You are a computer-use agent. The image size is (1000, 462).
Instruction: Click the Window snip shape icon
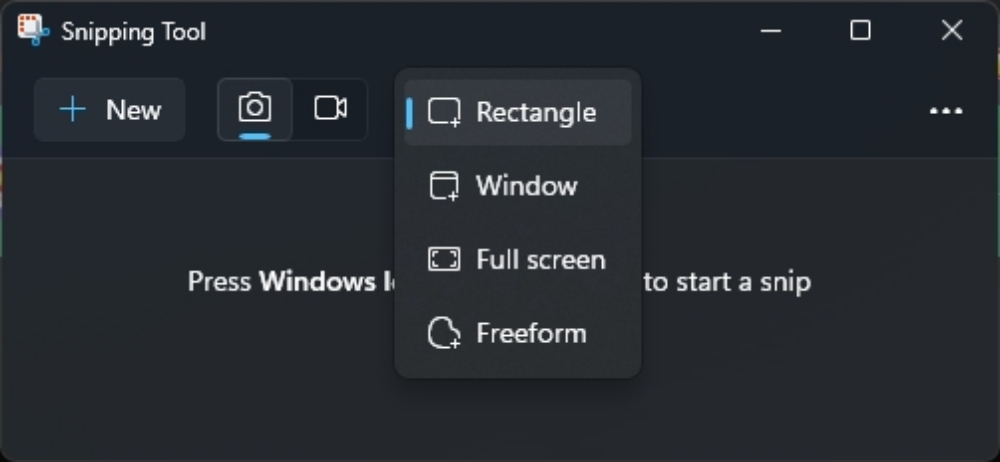point(444,186)
